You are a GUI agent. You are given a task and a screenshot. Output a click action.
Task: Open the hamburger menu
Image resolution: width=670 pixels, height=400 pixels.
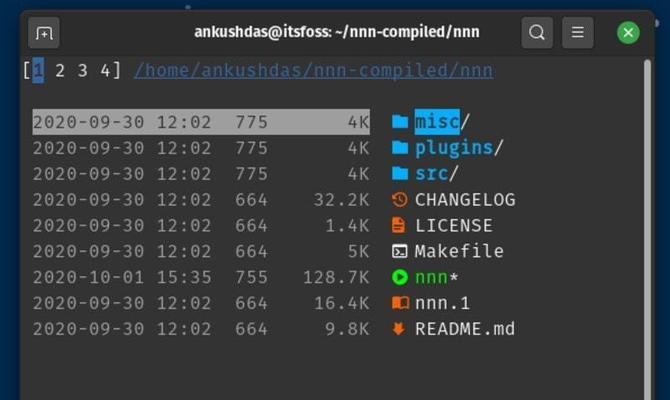click(578, 32)
